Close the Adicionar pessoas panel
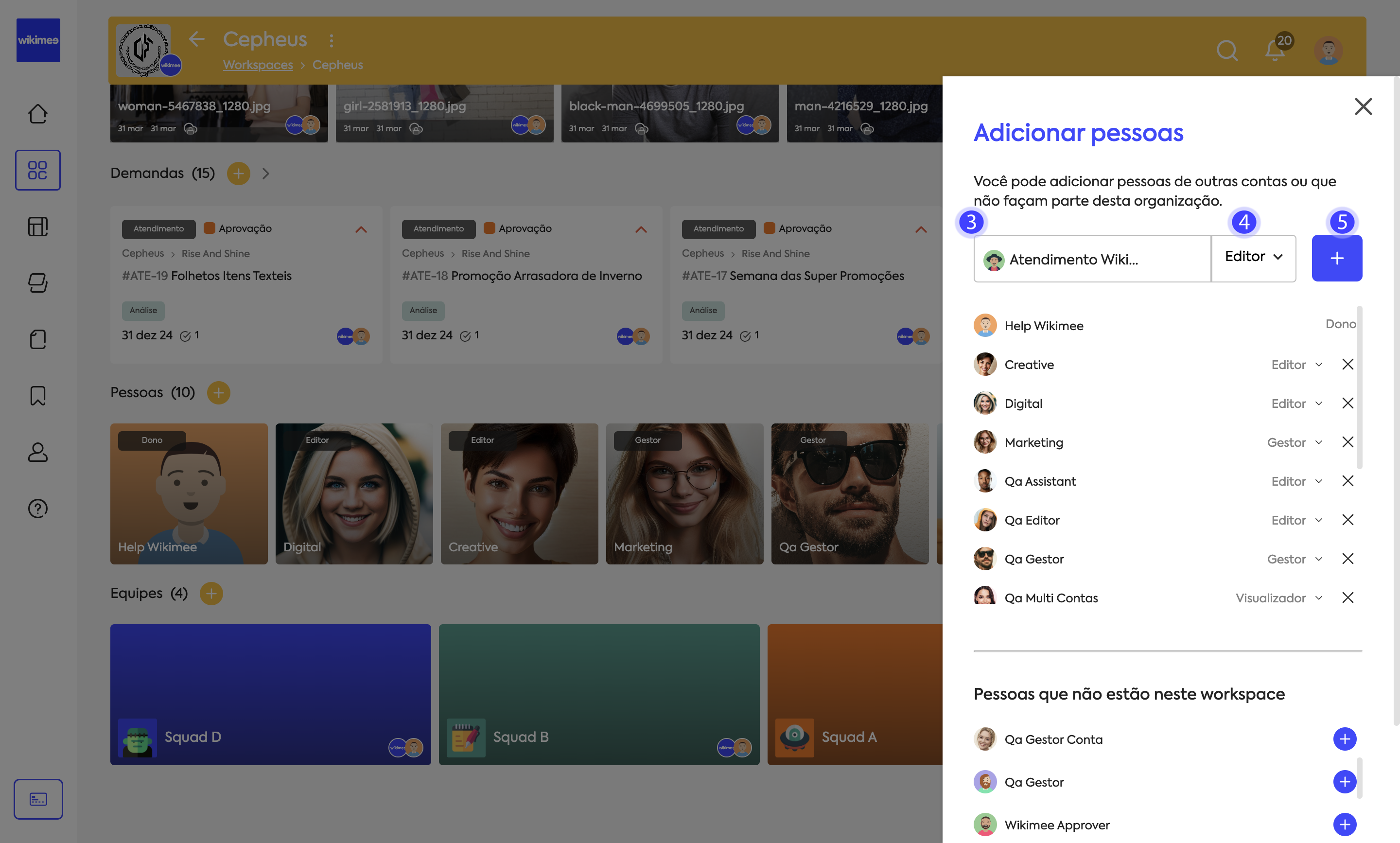 pos(1363,106)
